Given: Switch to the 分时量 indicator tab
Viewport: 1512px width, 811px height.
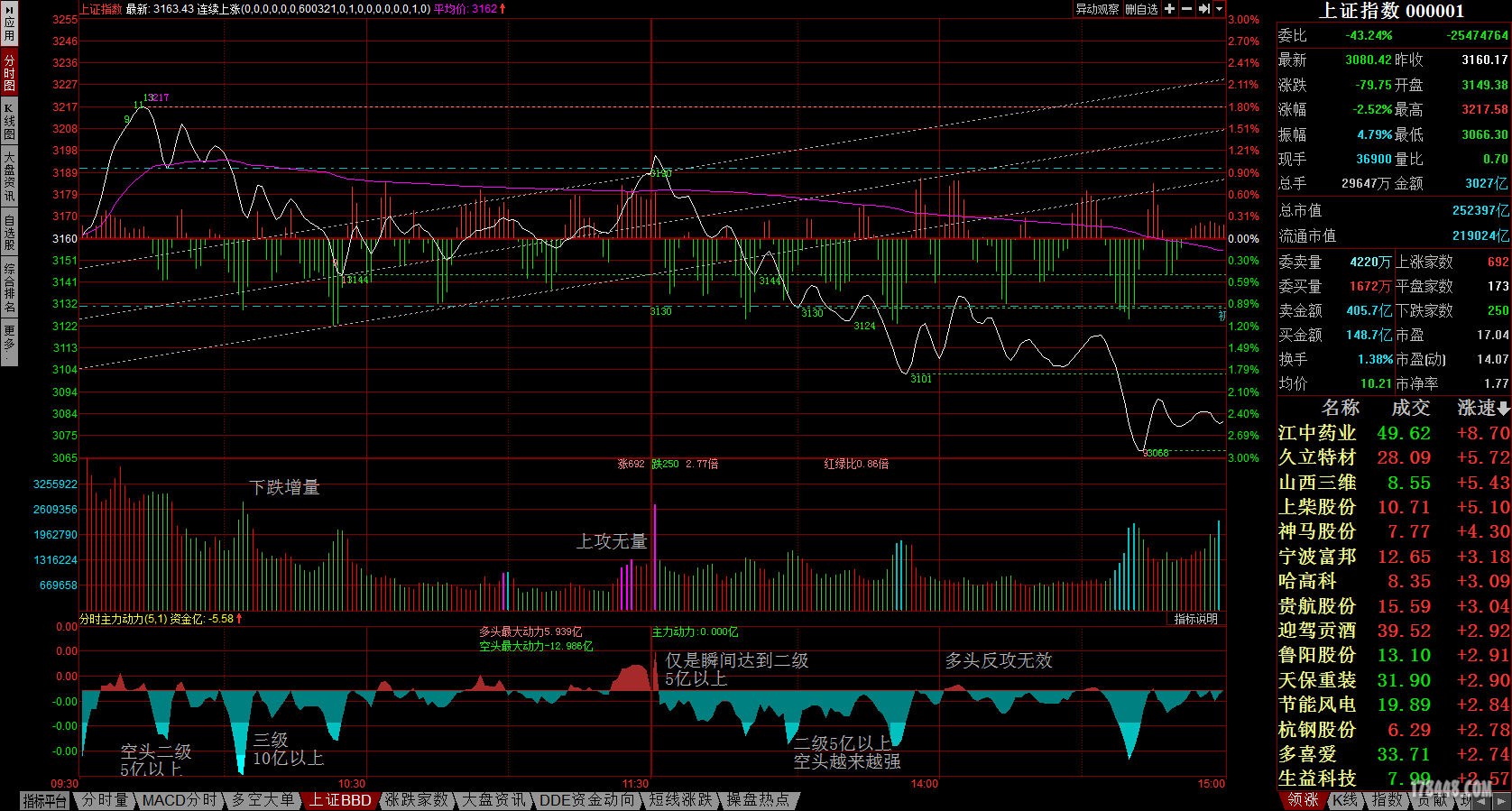Looking at the screenshot, I should click(x=105, y=800).
